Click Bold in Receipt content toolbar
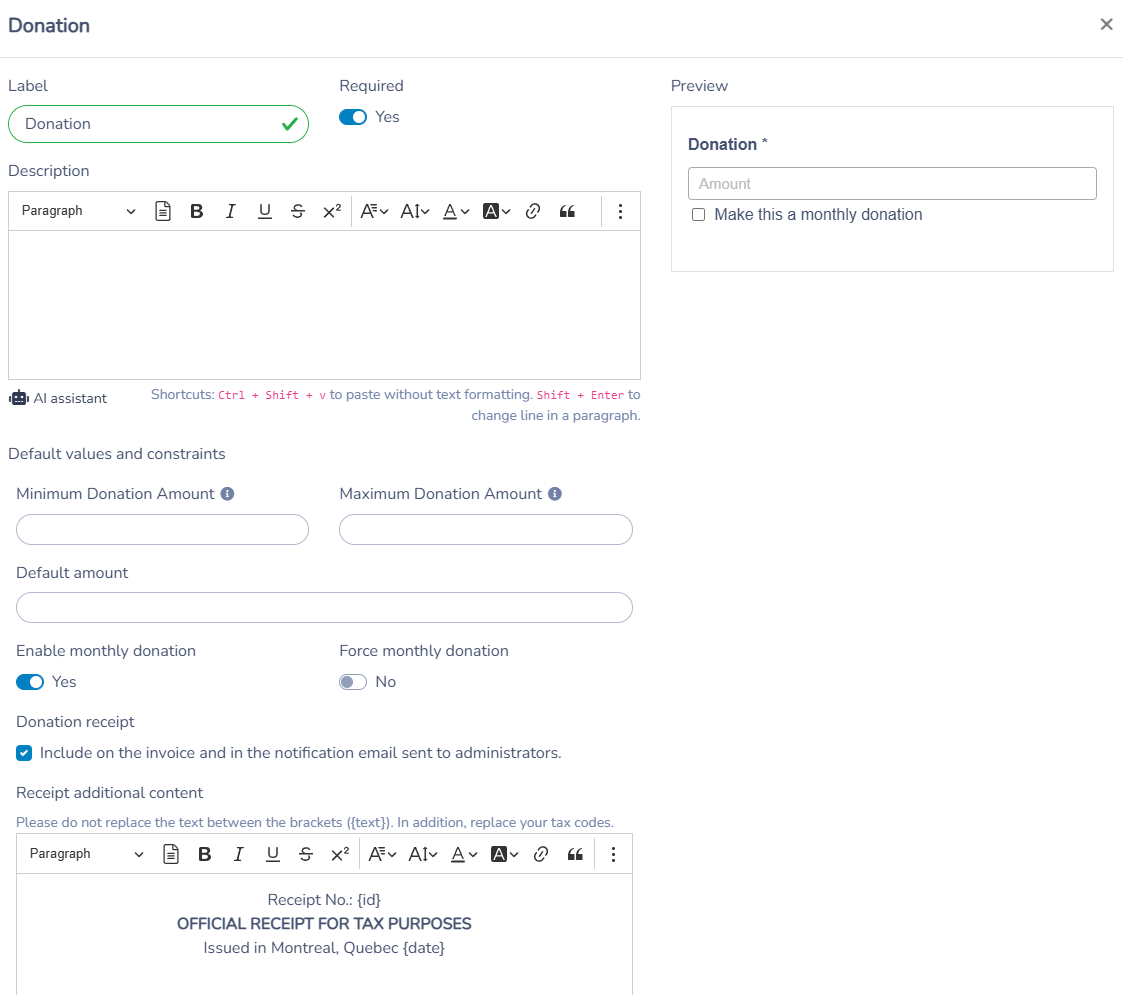 205,854
